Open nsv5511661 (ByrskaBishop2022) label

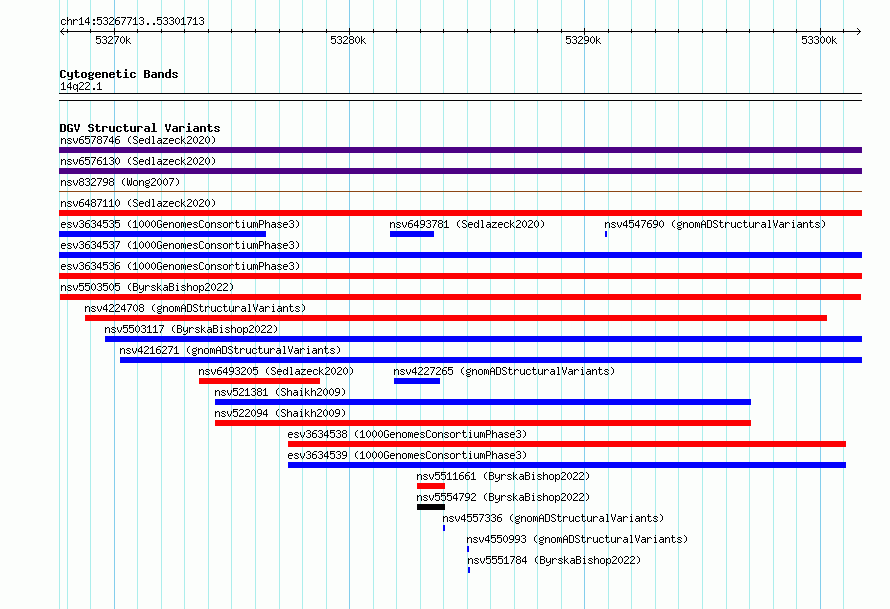pos(503,476)
